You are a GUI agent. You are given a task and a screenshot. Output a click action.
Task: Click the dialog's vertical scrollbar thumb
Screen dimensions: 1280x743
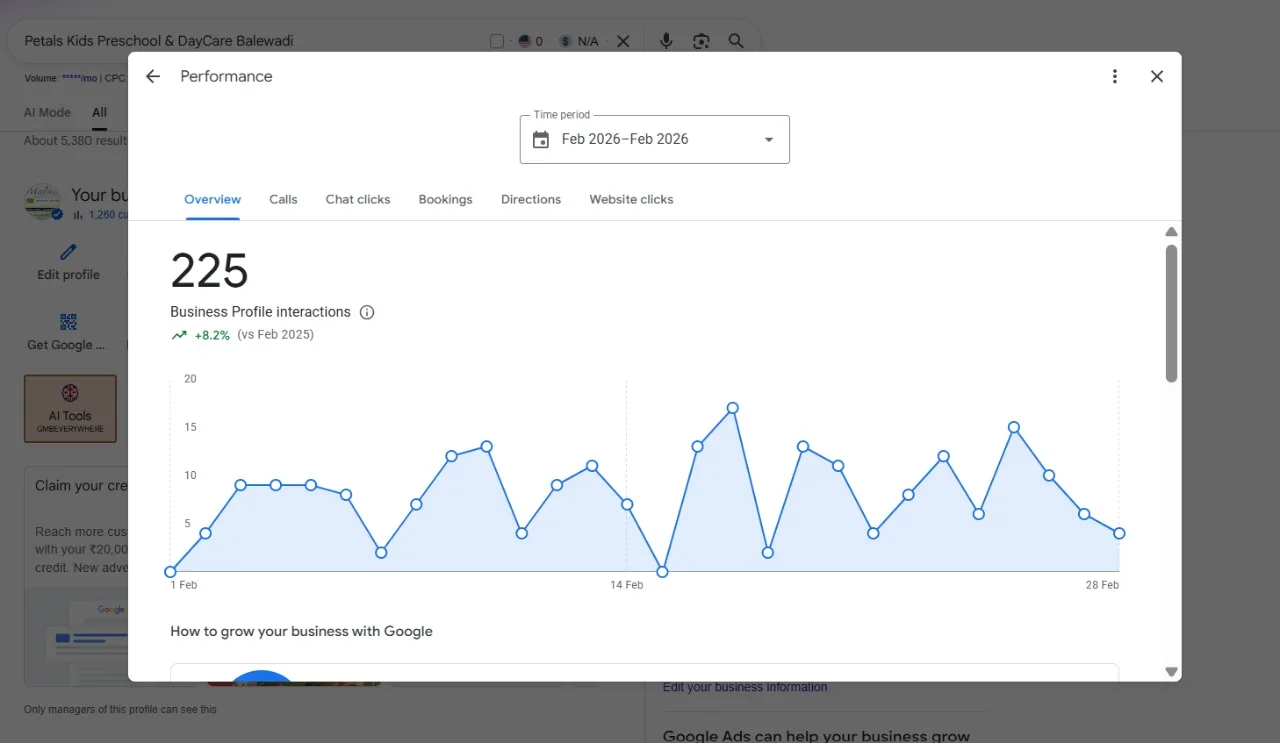(1171, 313)
